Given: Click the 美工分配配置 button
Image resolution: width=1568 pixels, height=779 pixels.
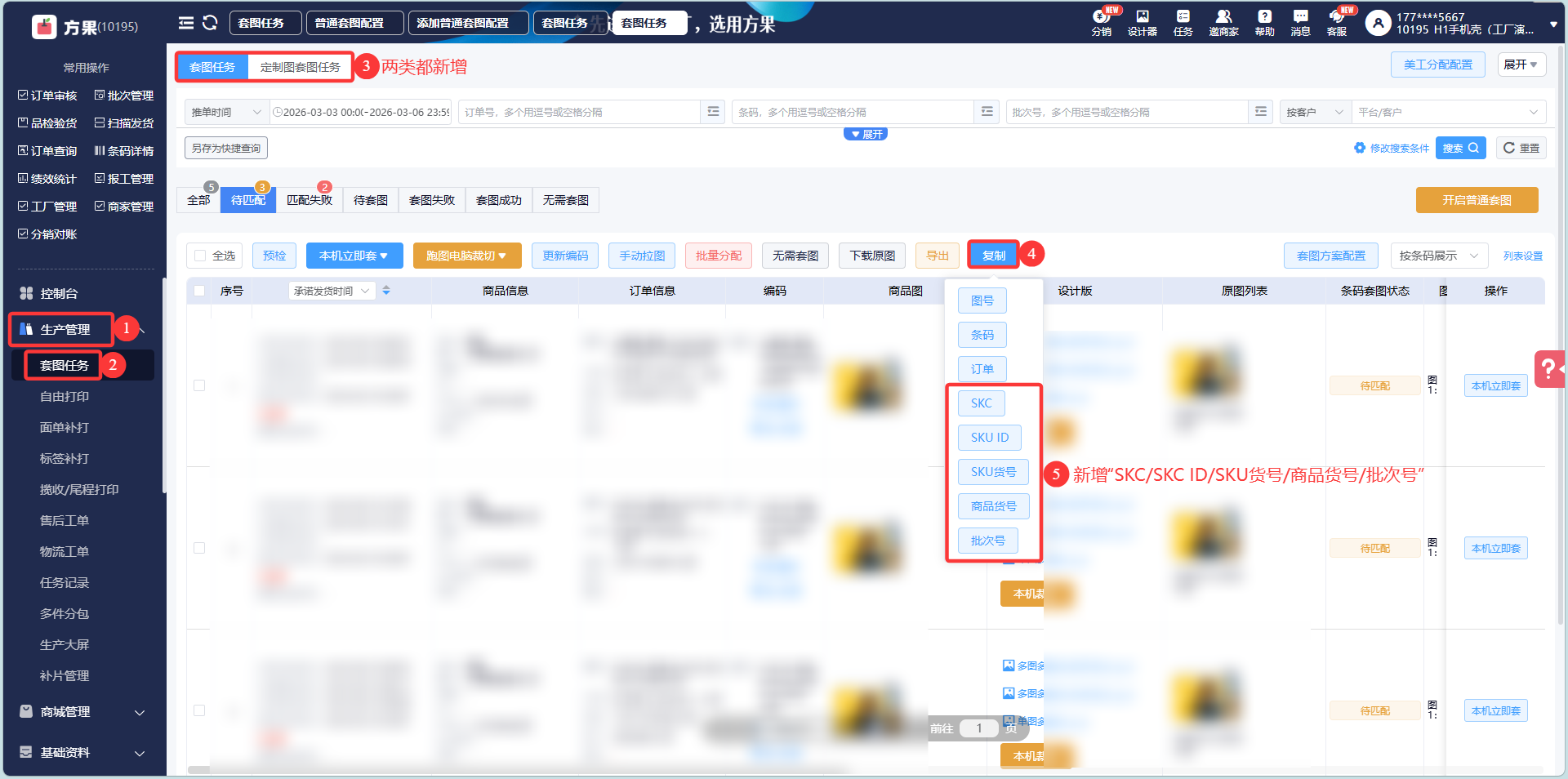Looking at the screenshot, I should 1438,65.
